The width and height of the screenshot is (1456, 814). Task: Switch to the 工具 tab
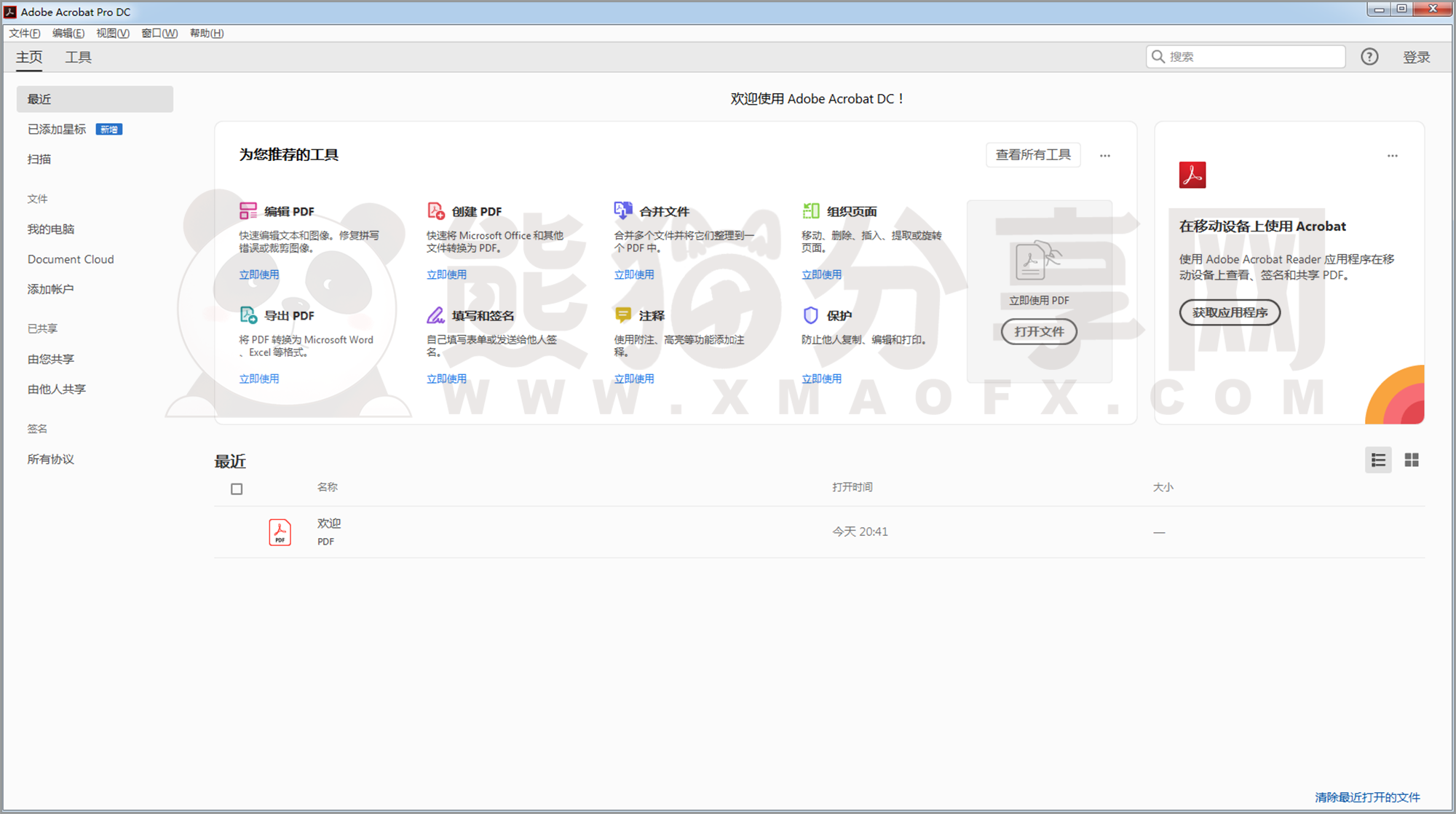78,57
